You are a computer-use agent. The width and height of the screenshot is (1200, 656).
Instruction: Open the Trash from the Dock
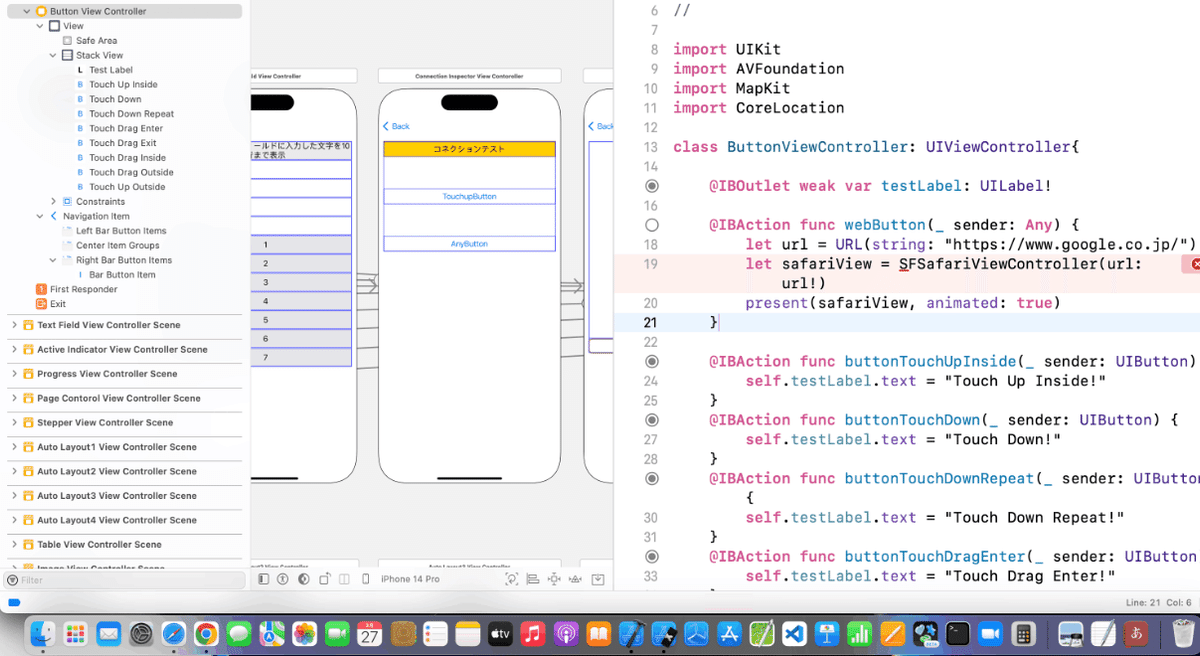click(x=1183, y=633)
